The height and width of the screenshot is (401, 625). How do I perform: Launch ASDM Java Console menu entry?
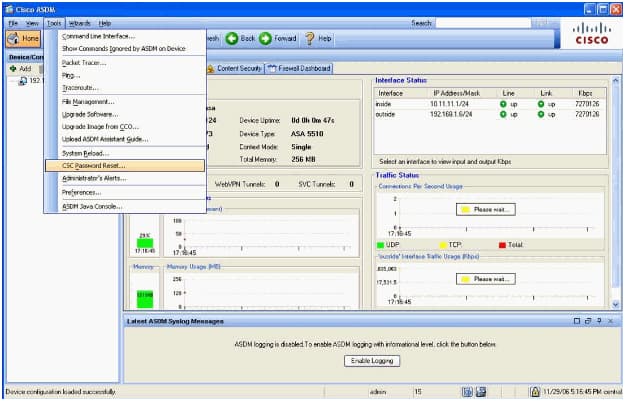click(125, 206)
